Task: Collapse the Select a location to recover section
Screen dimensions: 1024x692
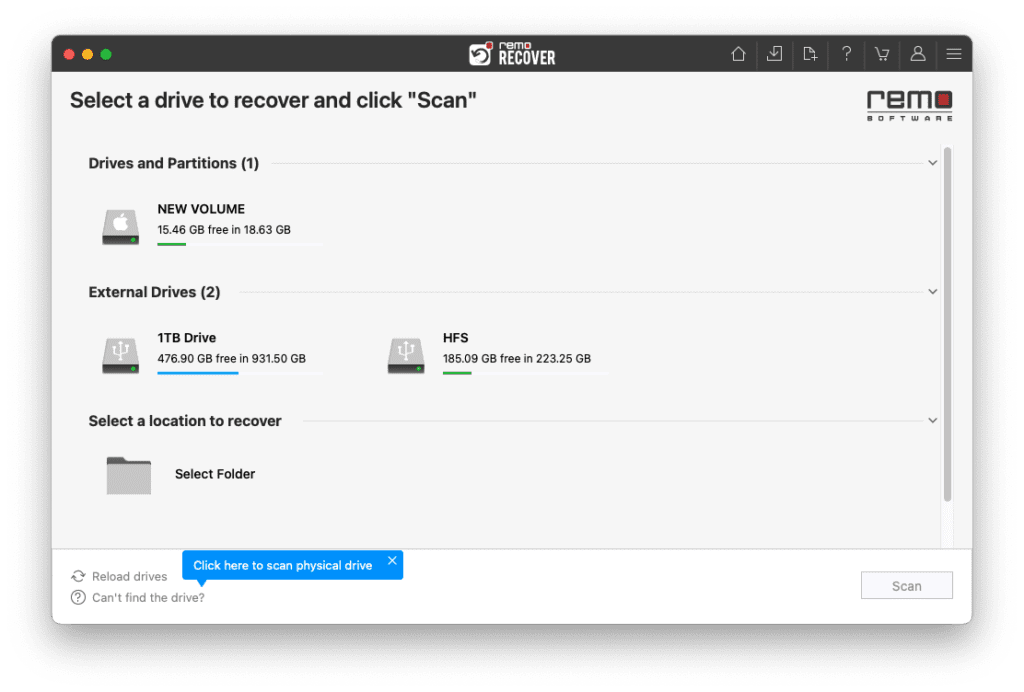Action: point(932,420)
